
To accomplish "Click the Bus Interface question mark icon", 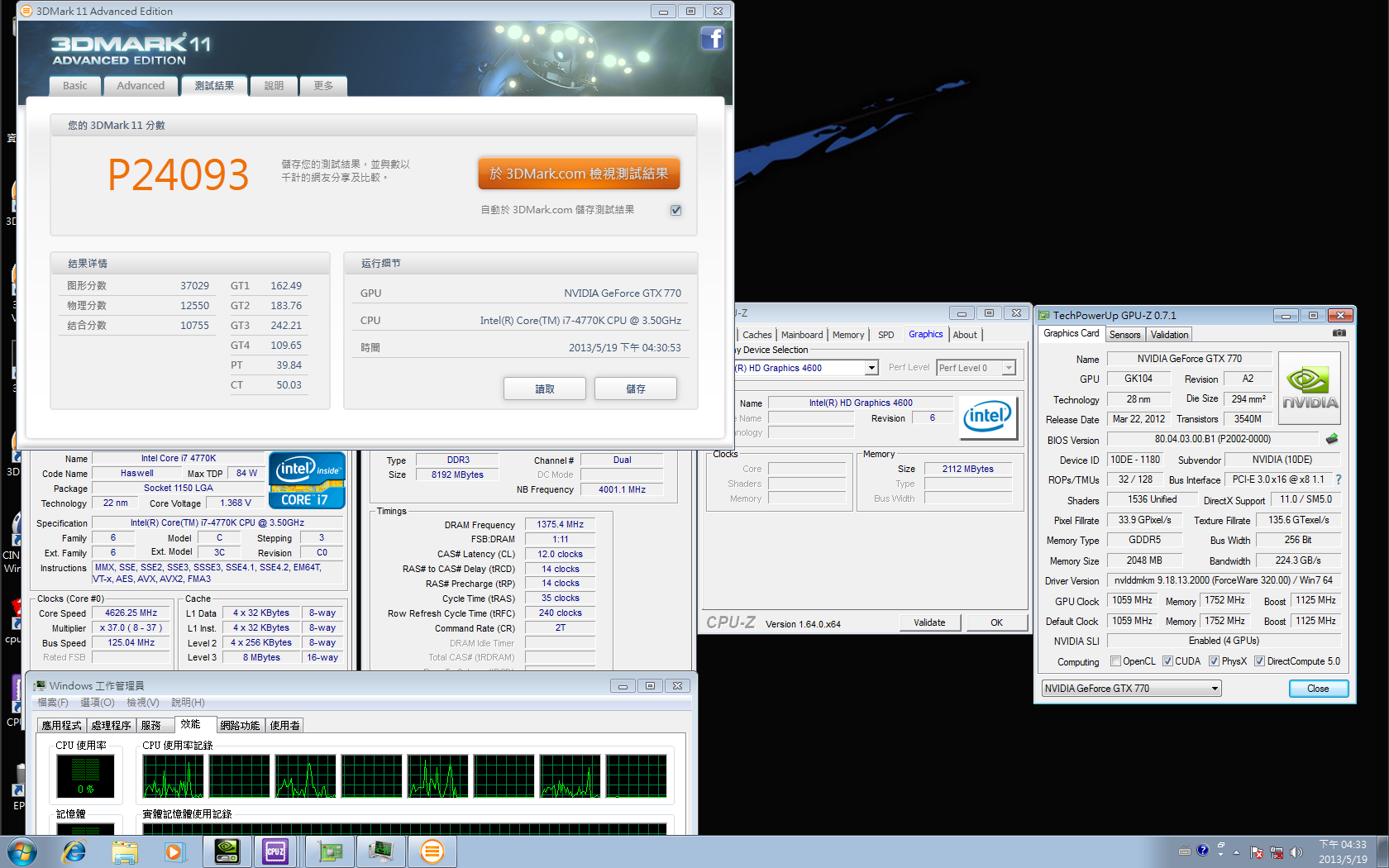I will pyautogui.click(x=1338, y=479).
